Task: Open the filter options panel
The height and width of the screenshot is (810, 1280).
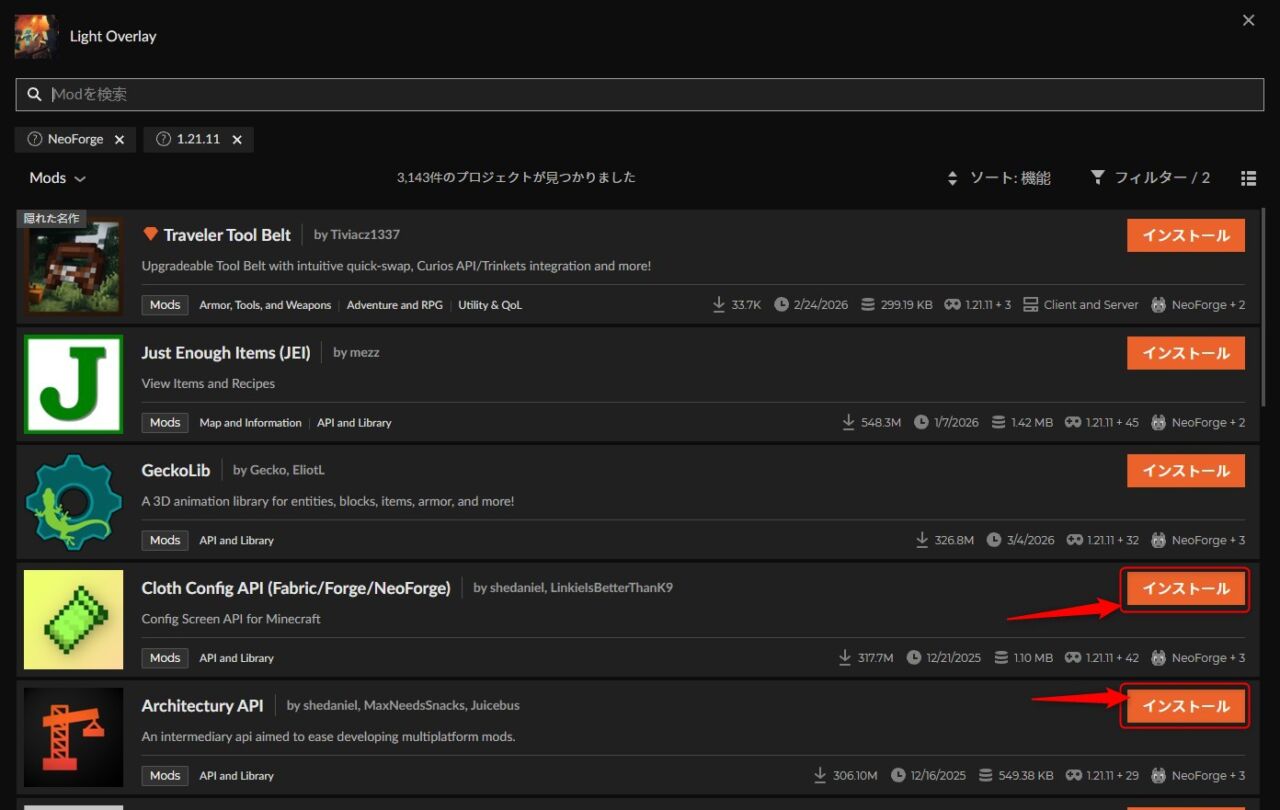Action: pyautogui.click(x=1150, y=178)
